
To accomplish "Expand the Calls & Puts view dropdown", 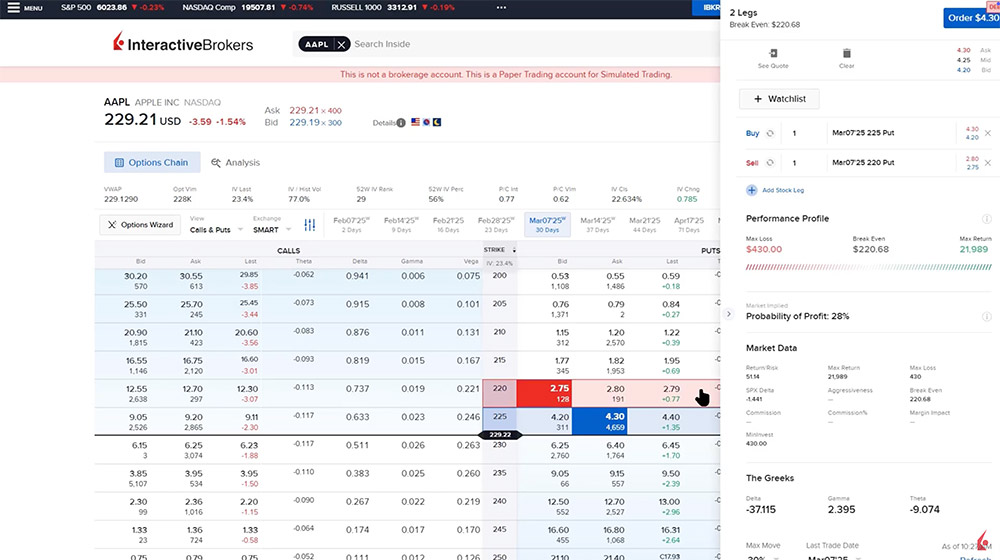I will 216,230.
